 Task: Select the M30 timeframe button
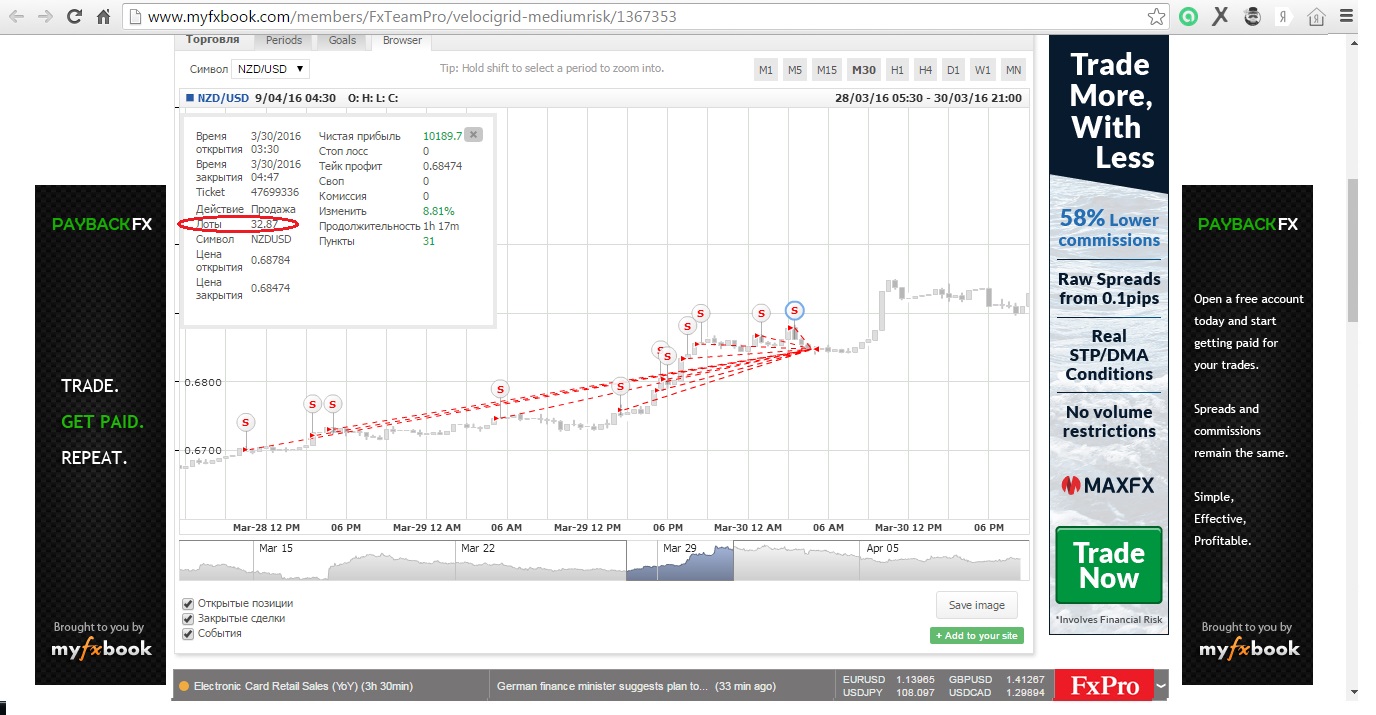863,70
